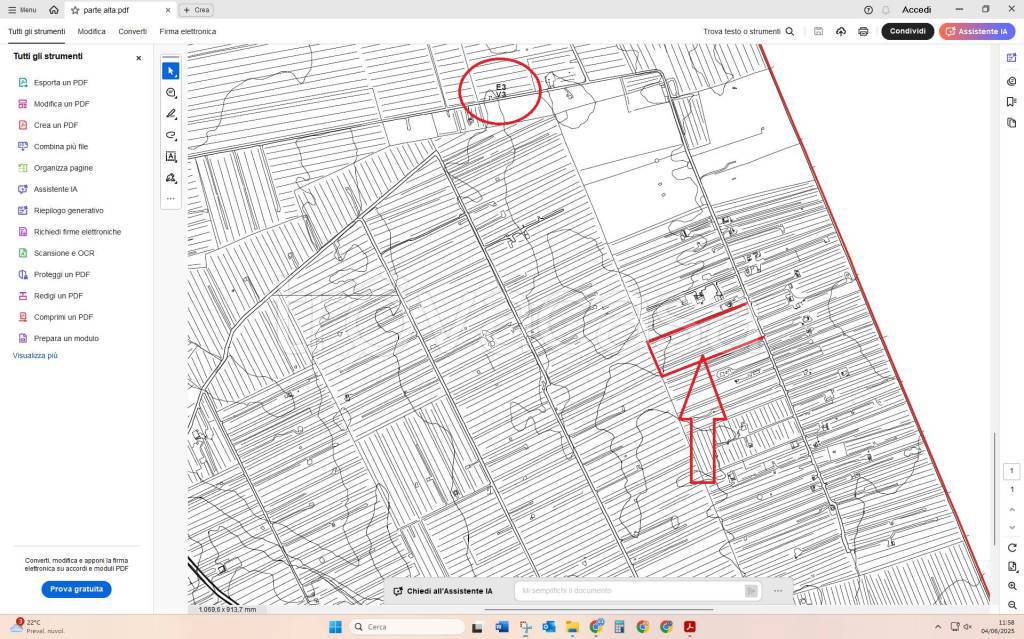The image size is (1024, 639).
Task: Choose the Highlight pen tool
Action: tap(170, 114)
